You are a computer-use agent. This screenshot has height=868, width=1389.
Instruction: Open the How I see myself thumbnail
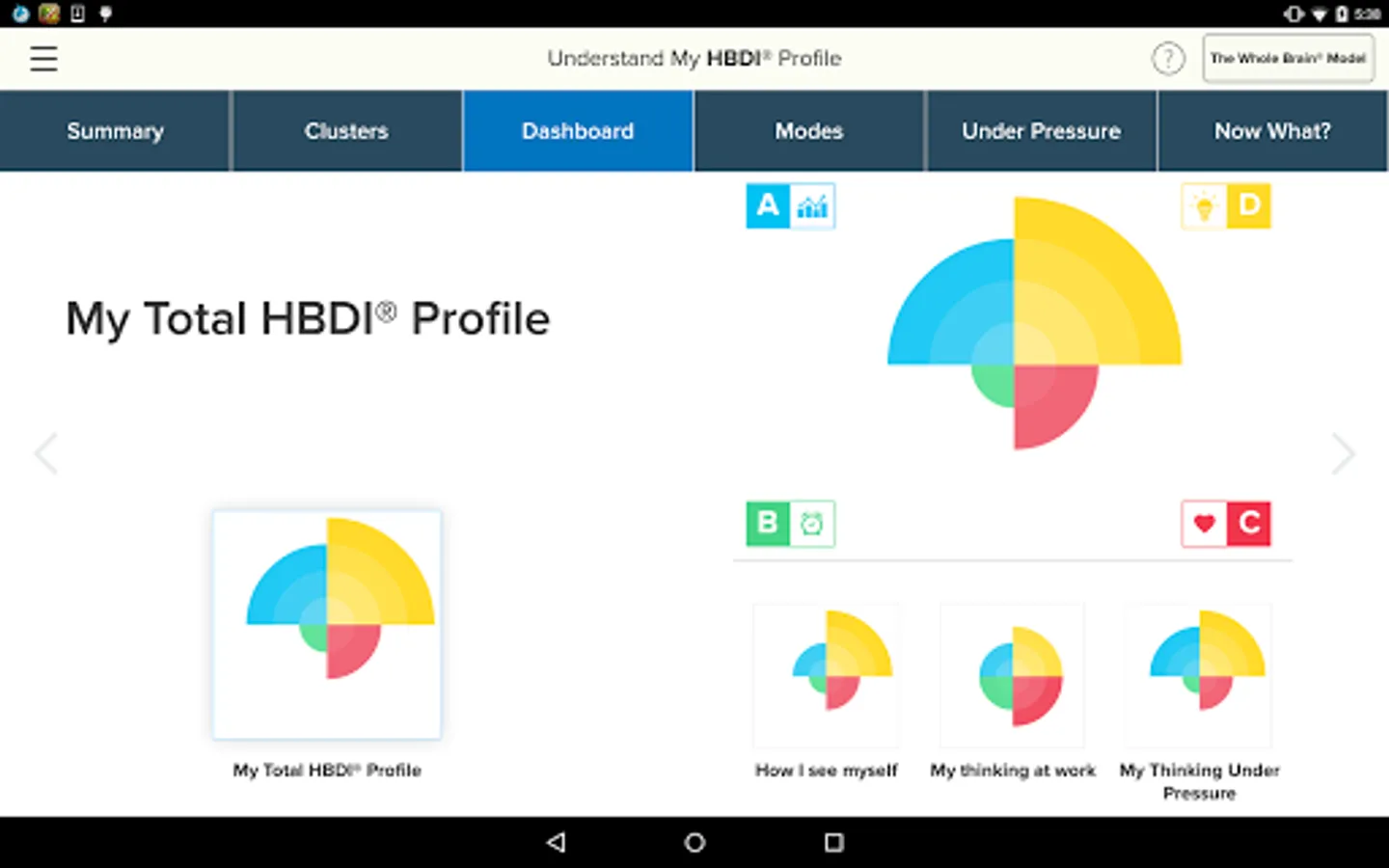pos(827,675)
